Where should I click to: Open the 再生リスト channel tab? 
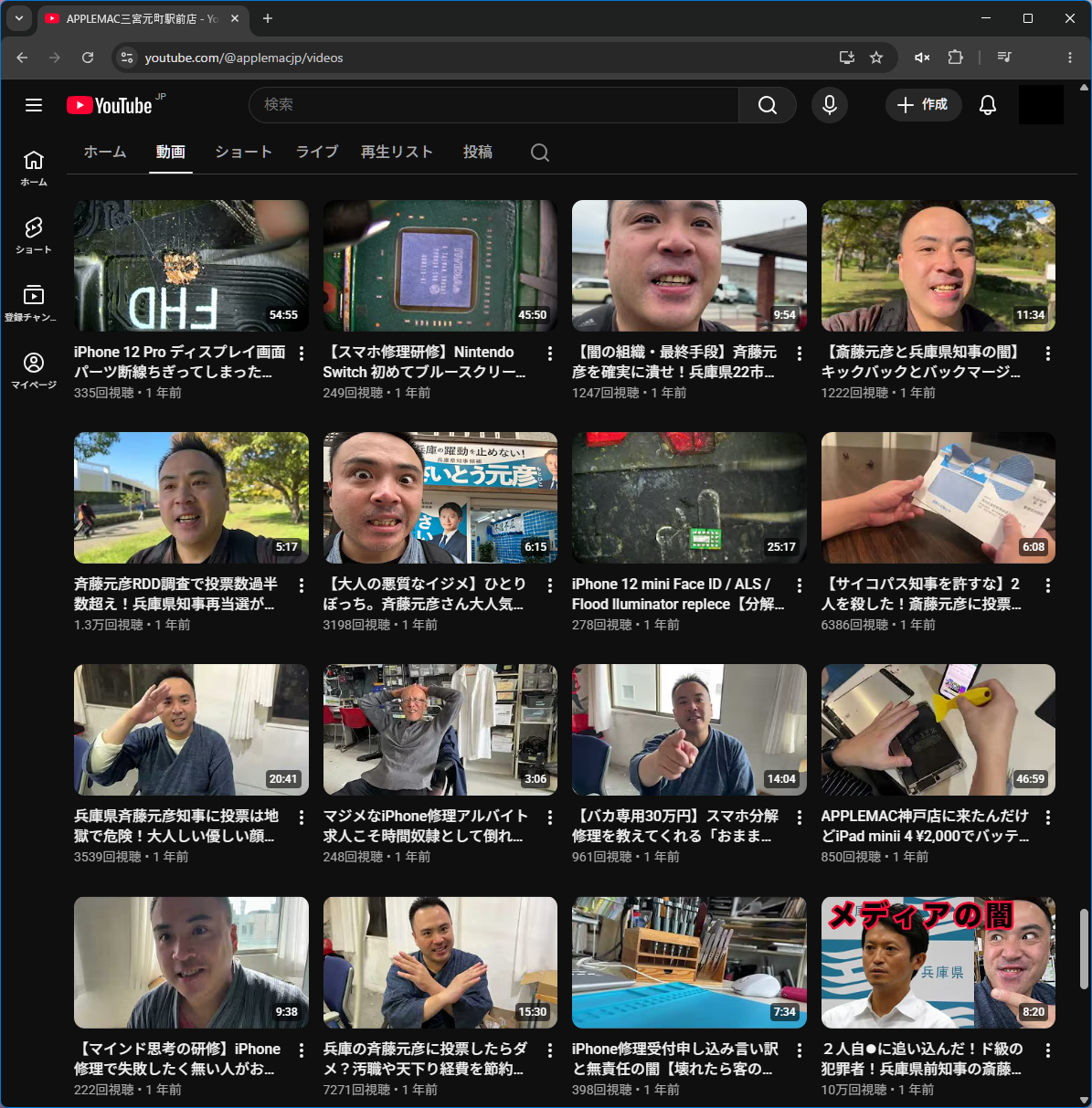tap(397, 153)
